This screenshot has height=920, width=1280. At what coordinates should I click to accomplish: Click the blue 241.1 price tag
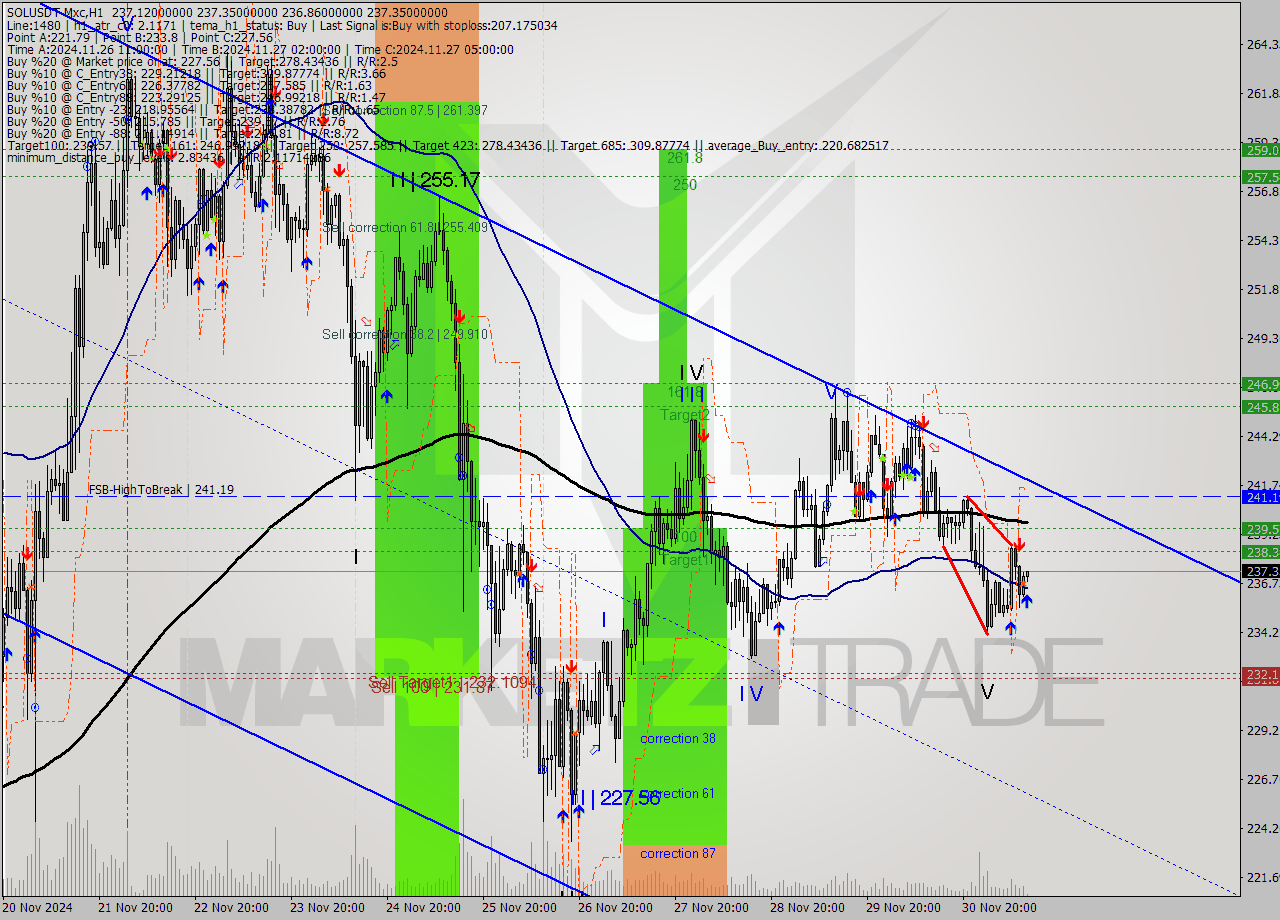click(1260, 496)
